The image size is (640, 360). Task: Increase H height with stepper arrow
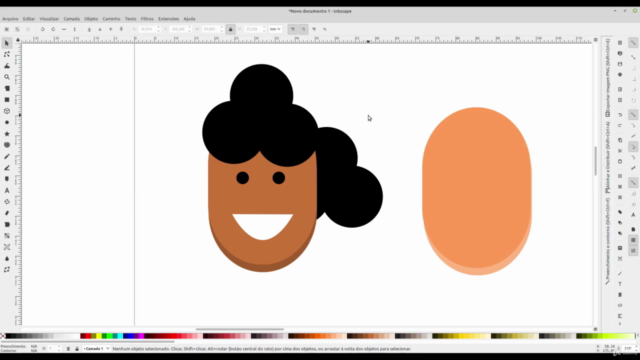(264, 27)
